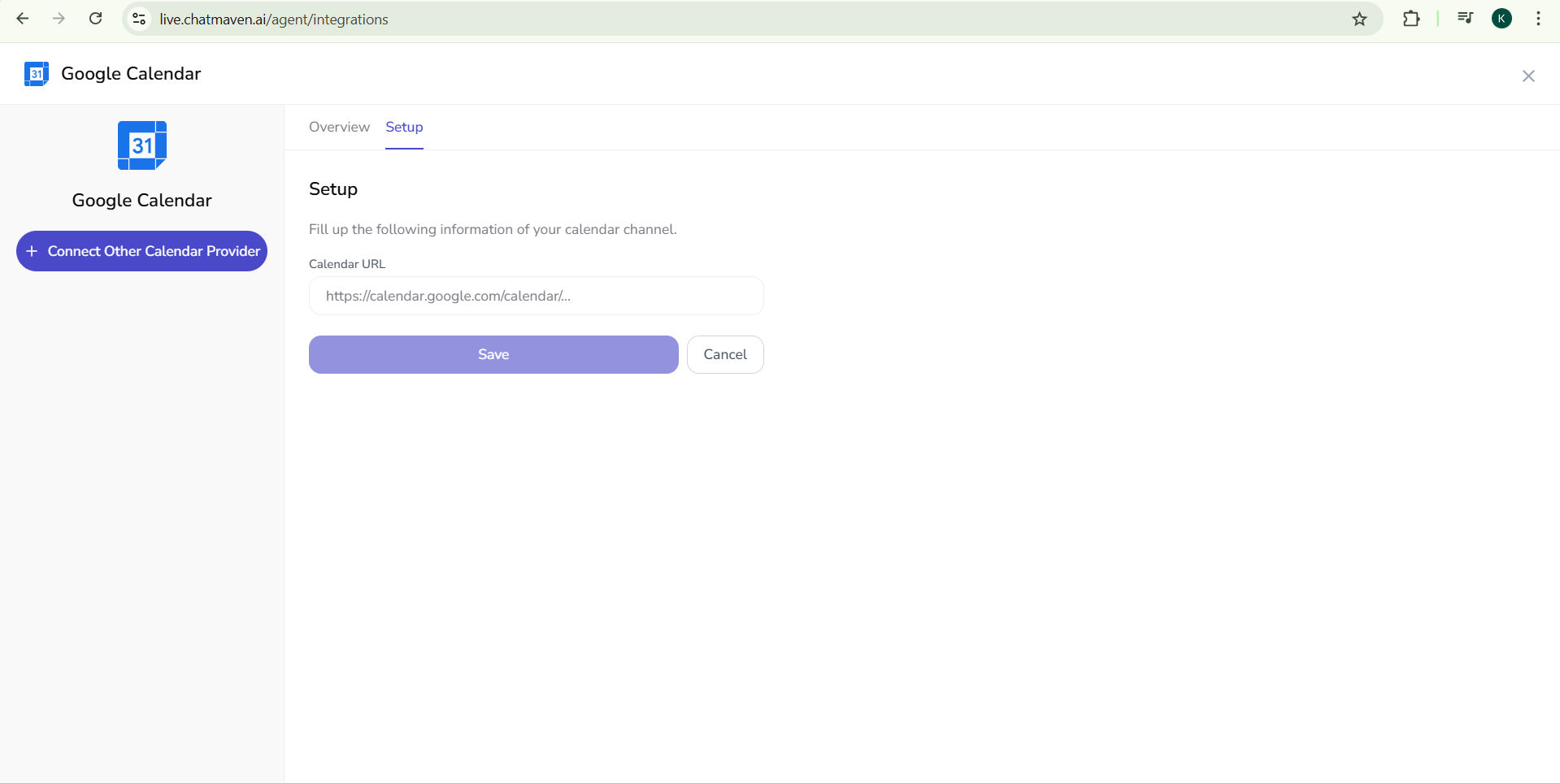This screenshot has height=784, width=1560.
Task: Close the Google Calendar integration panel
Action: [1528, 76]
